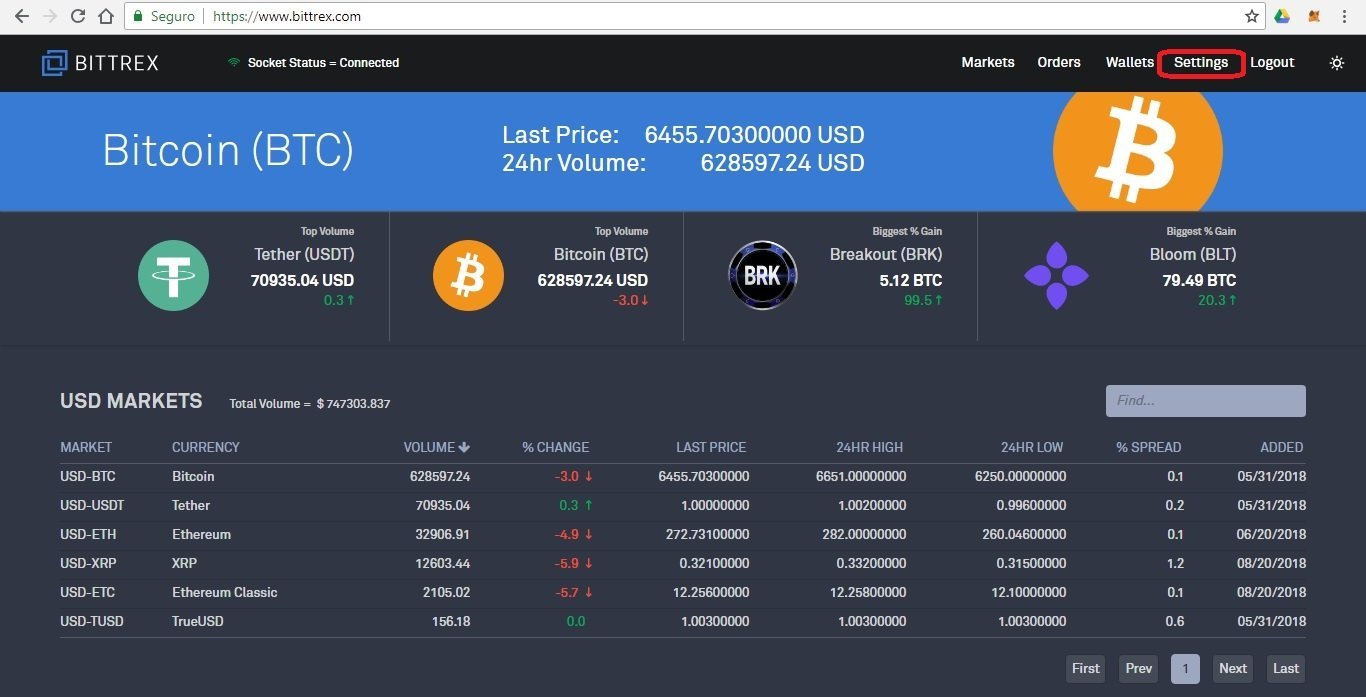Screen dimensions: 1366x697
Task: Bookmark this page with star icon
Action: (x=1252, y=16)
